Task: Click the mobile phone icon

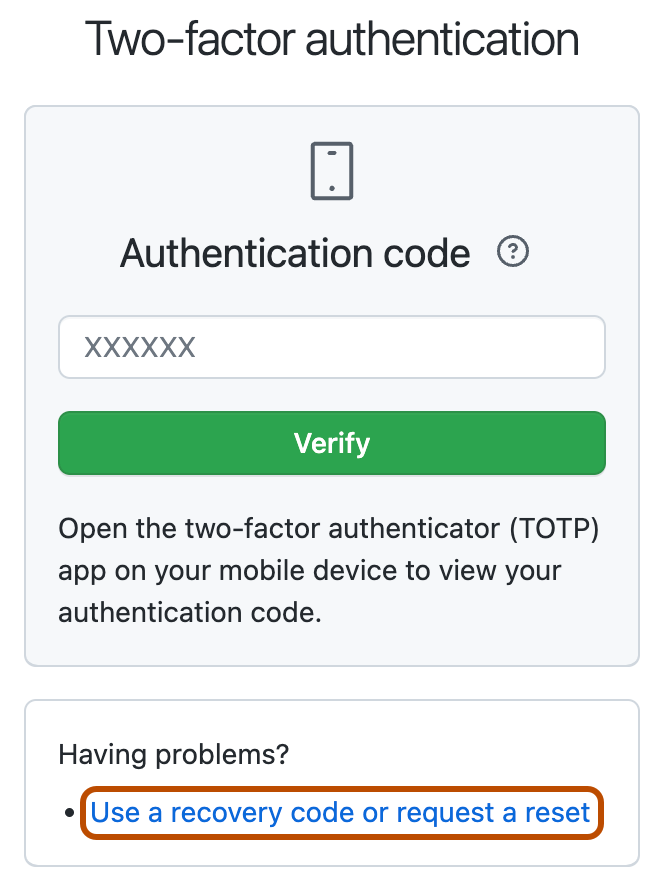Action: click(x=332, y=171)
